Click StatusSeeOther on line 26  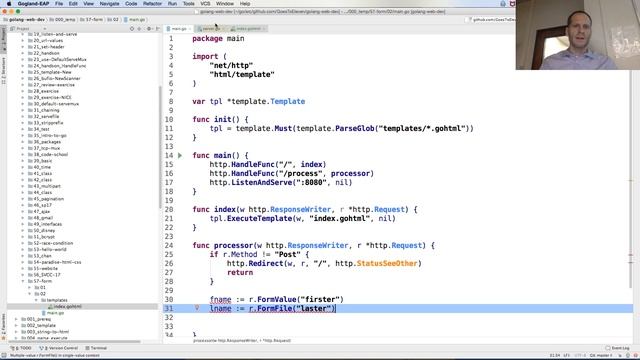387,263
